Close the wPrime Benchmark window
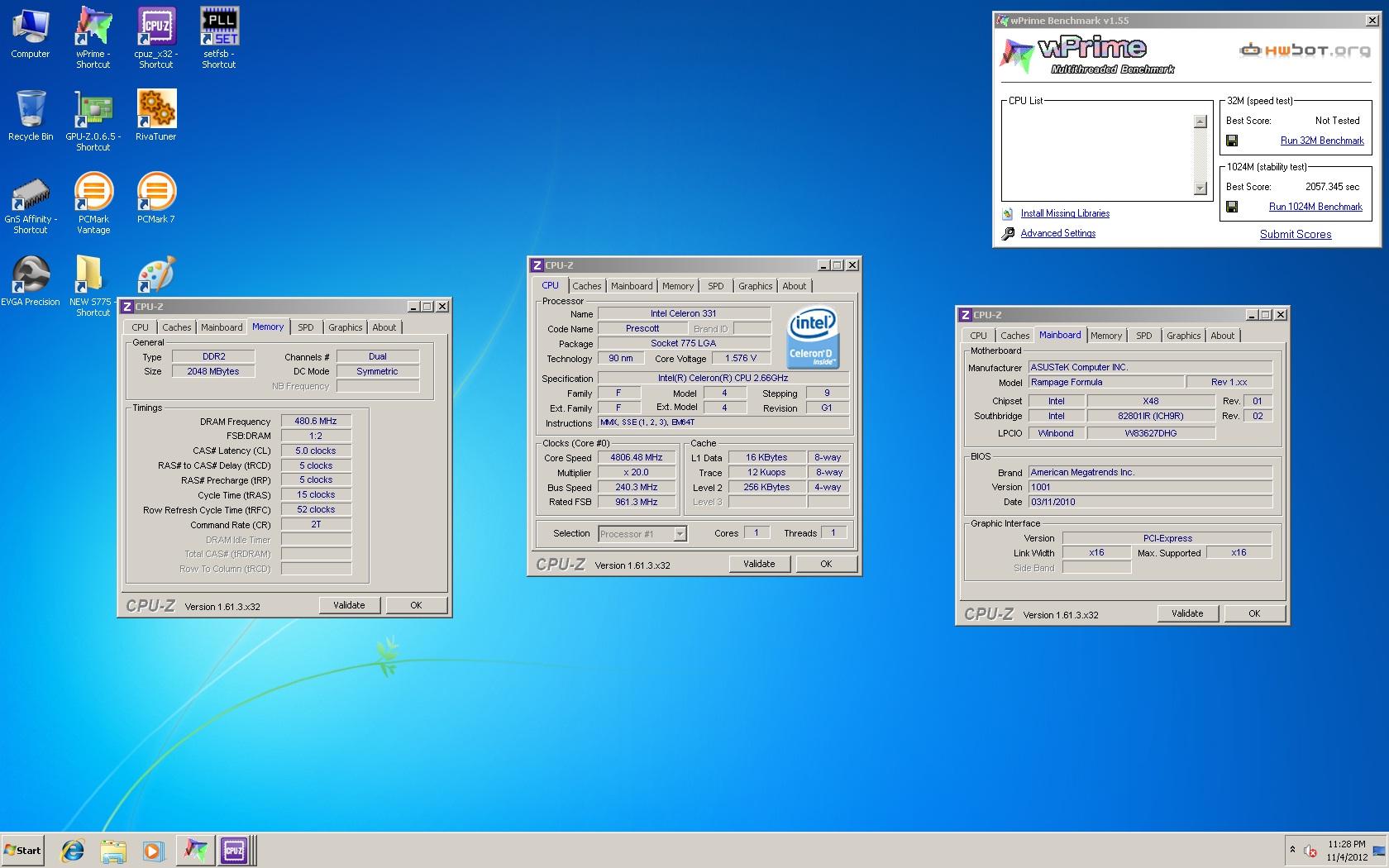The width and height of the screenshot is (1389, 868). [1372, 21]
